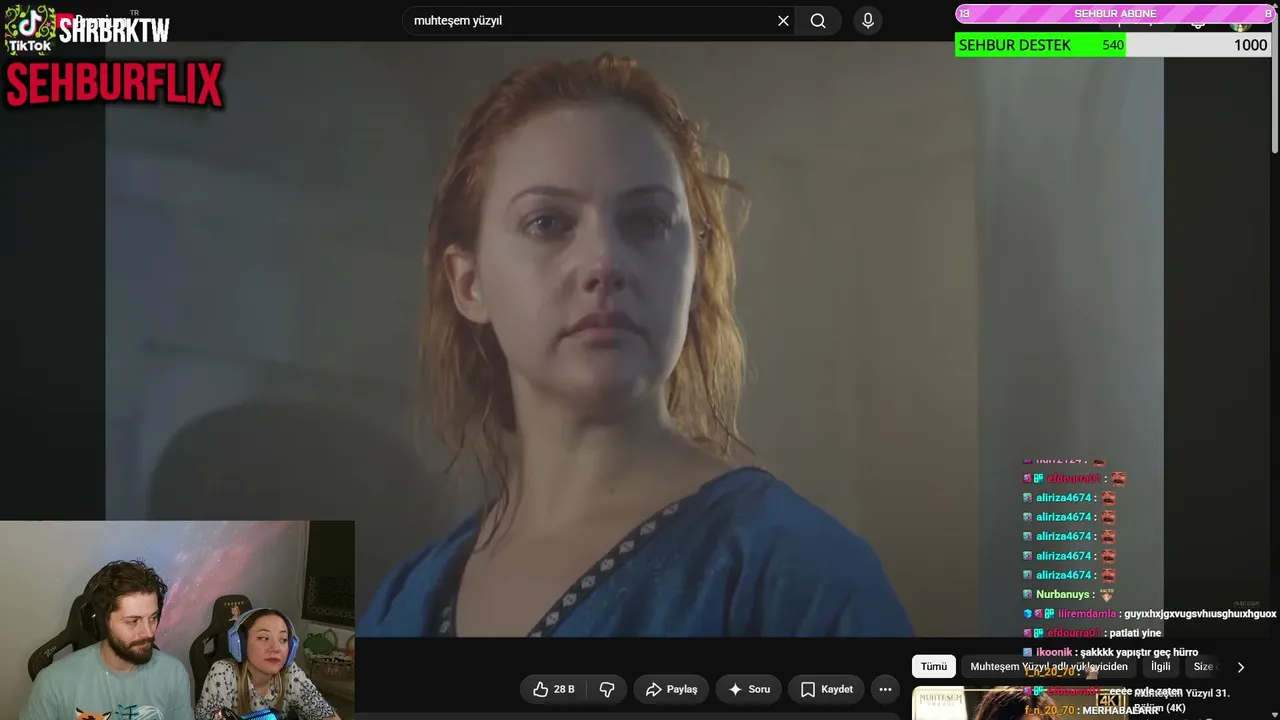Click the chat username Nurbanuys
The image size is (1280, 720).
(x=1065, y=595)
